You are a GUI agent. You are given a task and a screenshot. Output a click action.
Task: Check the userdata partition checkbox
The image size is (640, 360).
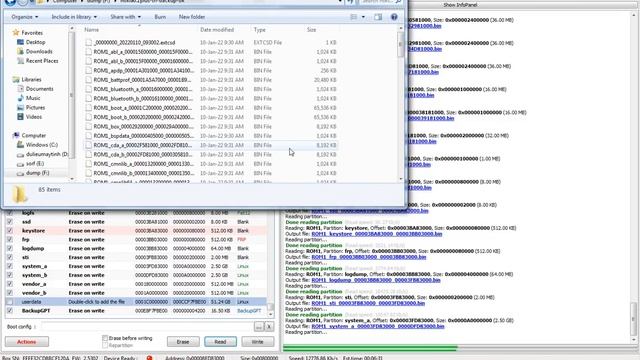pyautogui.click(x=9, y=302)
